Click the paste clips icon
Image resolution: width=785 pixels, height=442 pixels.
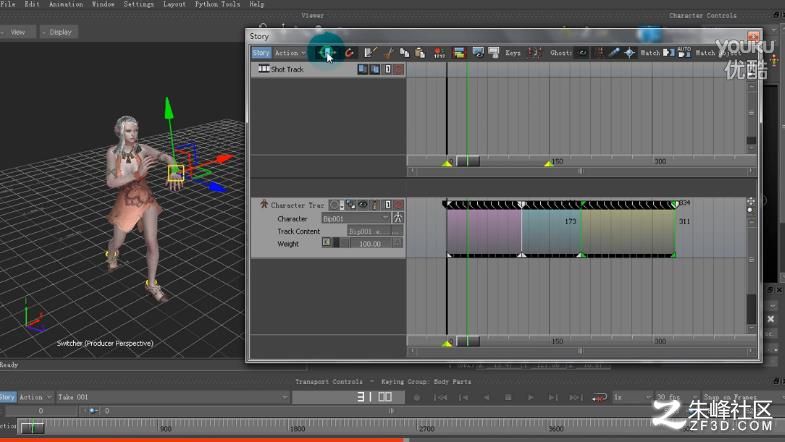point(420,53)
